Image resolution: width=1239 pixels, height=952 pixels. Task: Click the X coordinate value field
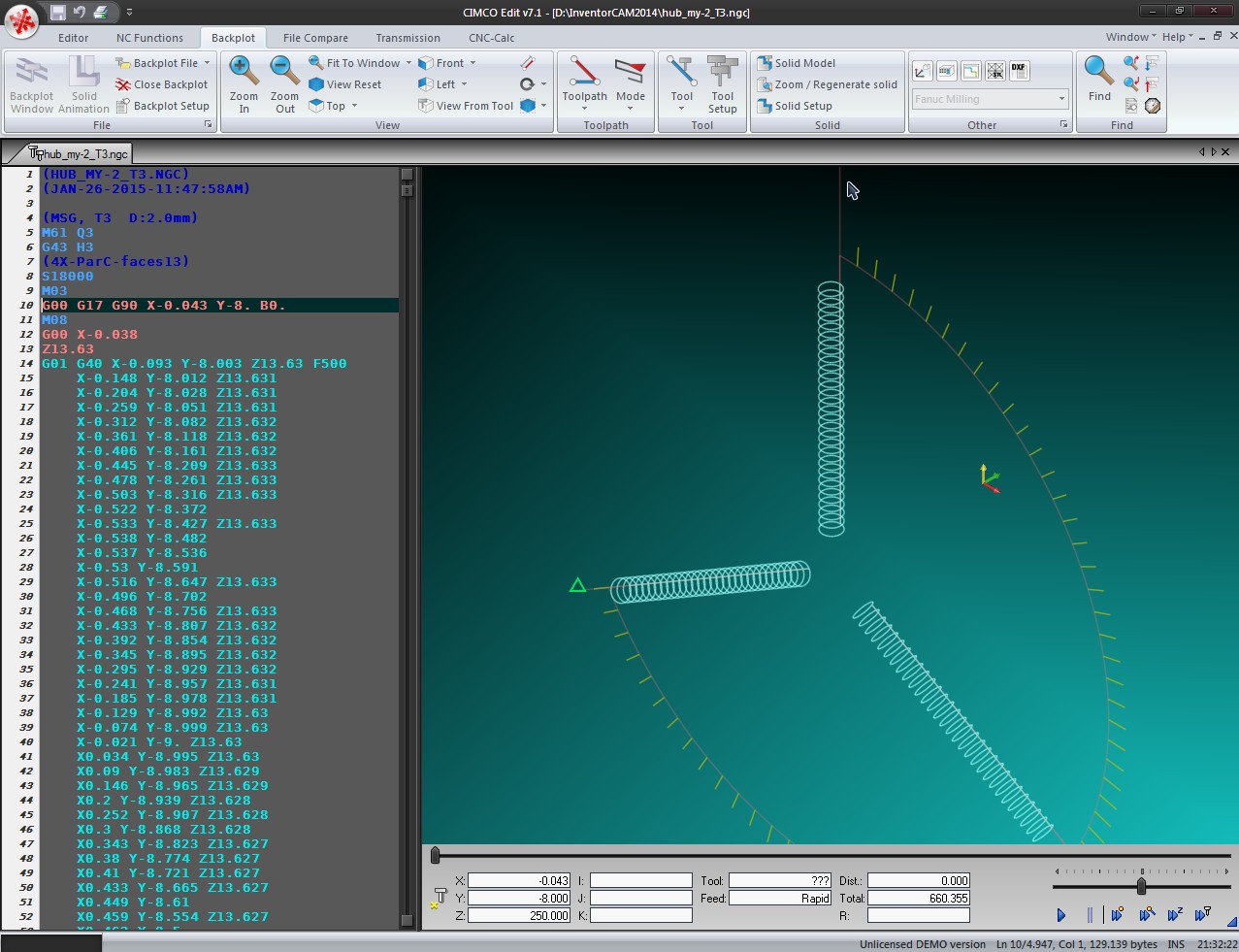coord(518,881)
